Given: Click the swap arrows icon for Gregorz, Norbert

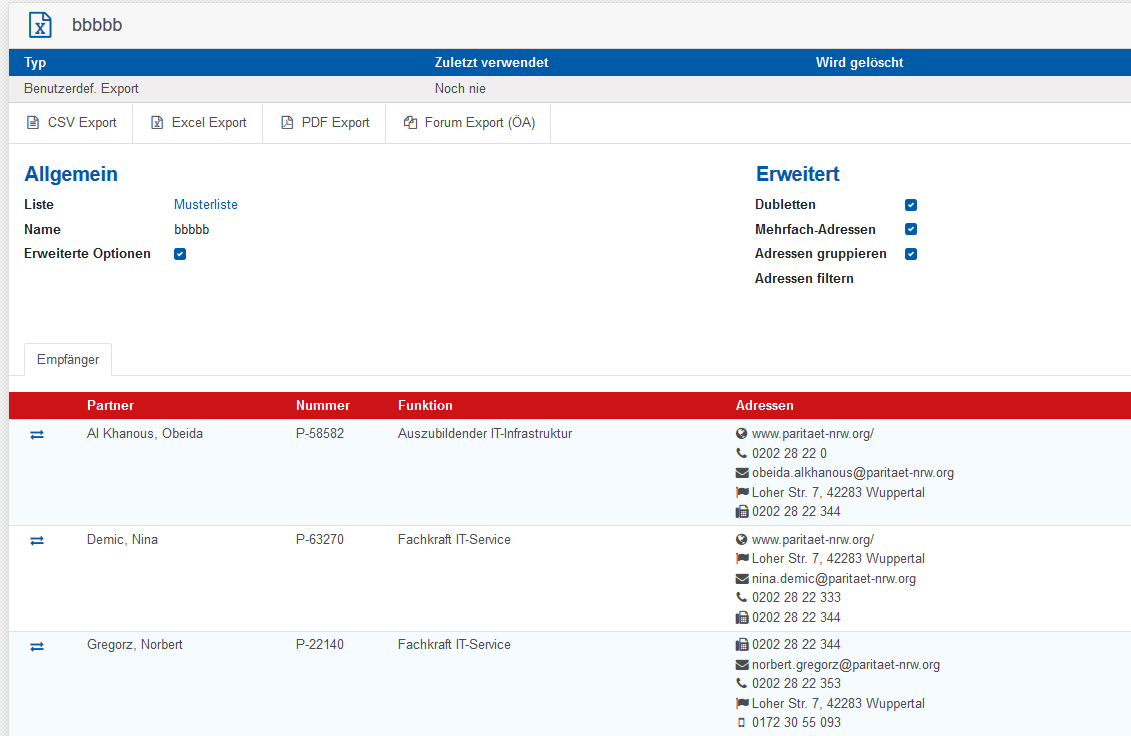Looking at the screenshot, I should [x=37, y=646].
